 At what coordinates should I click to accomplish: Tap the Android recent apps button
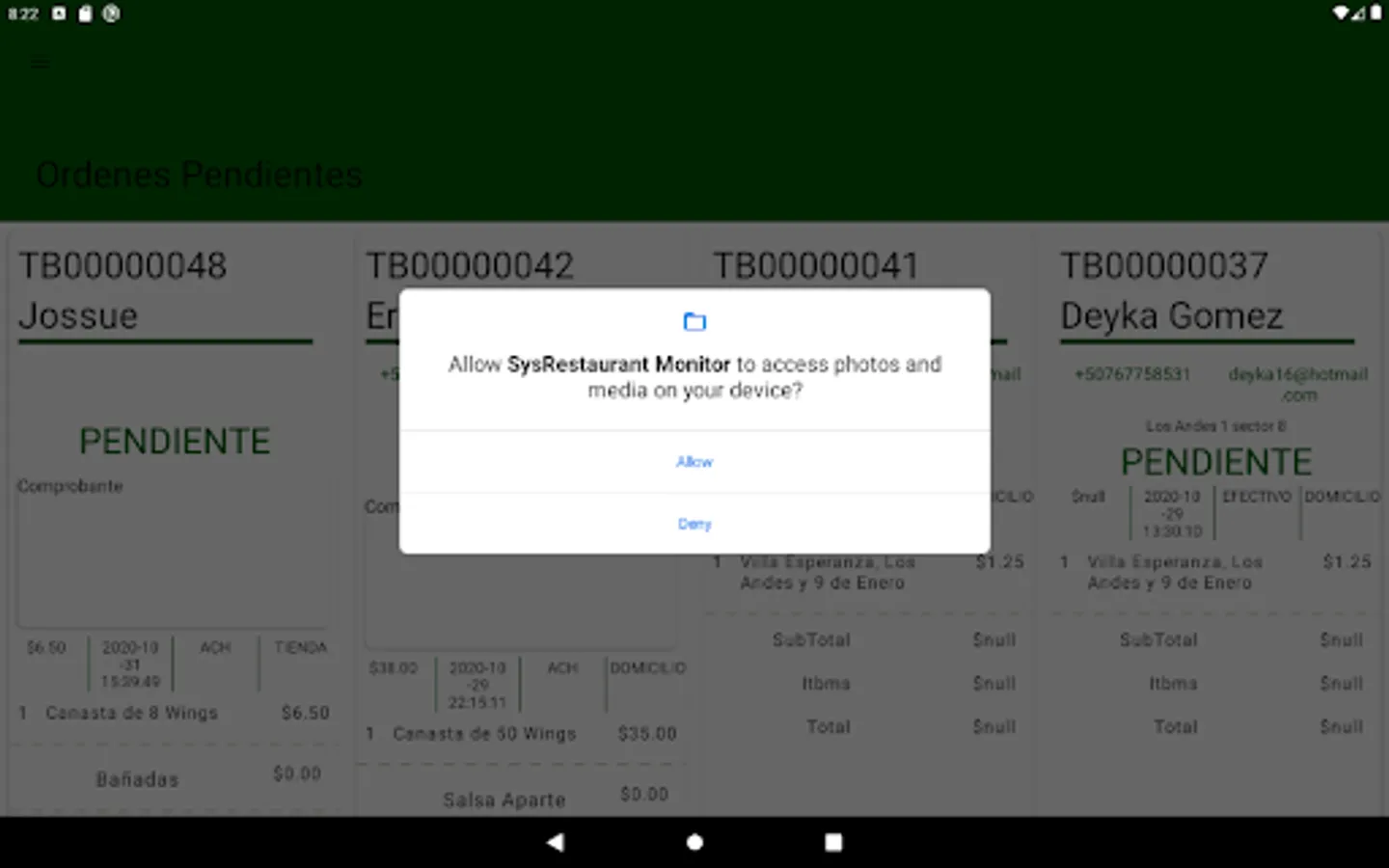(x=833, y=842)
